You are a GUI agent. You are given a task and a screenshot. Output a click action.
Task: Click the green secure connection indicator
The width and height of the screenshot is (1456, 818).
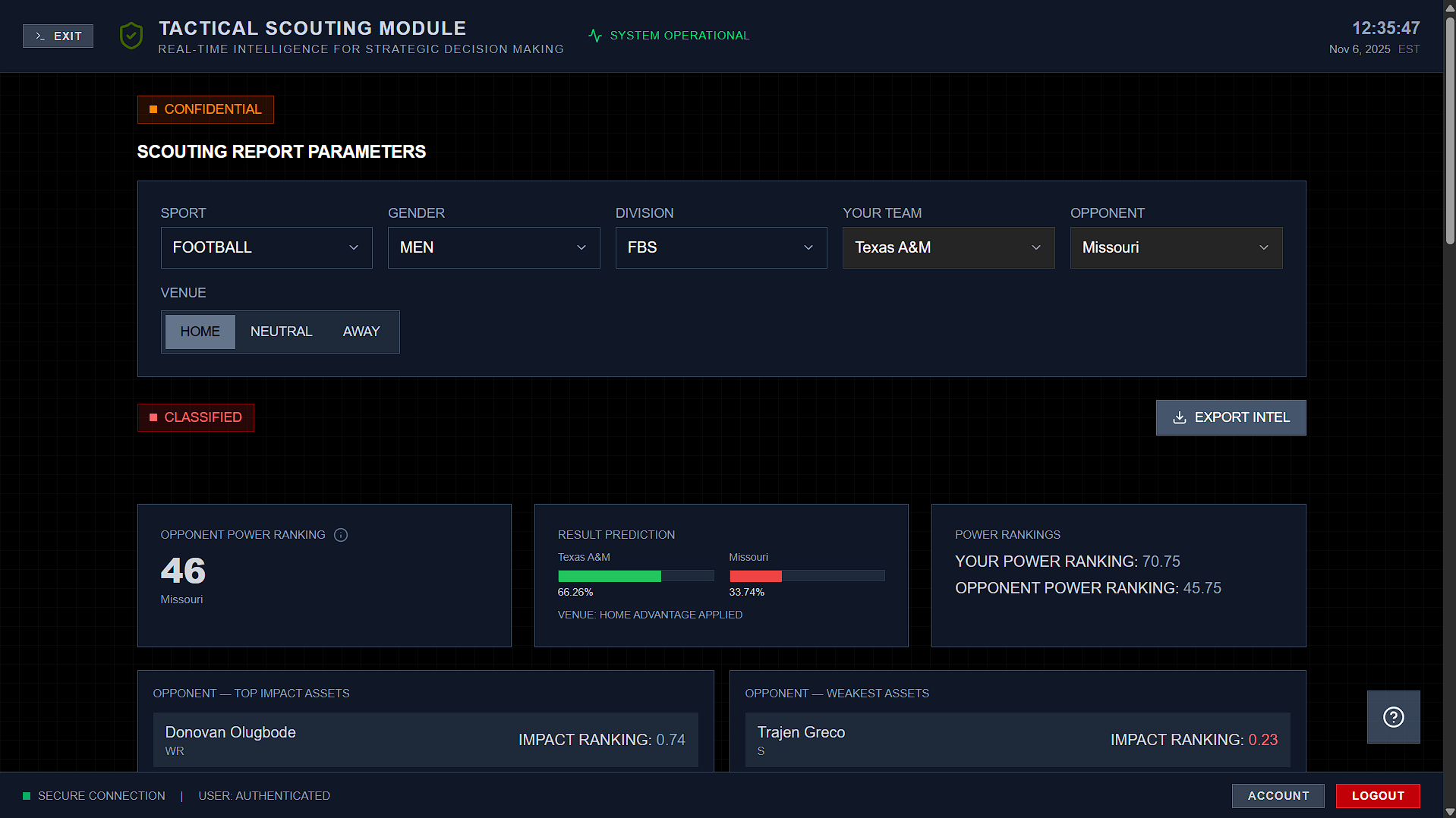click(x=27, y=795)
